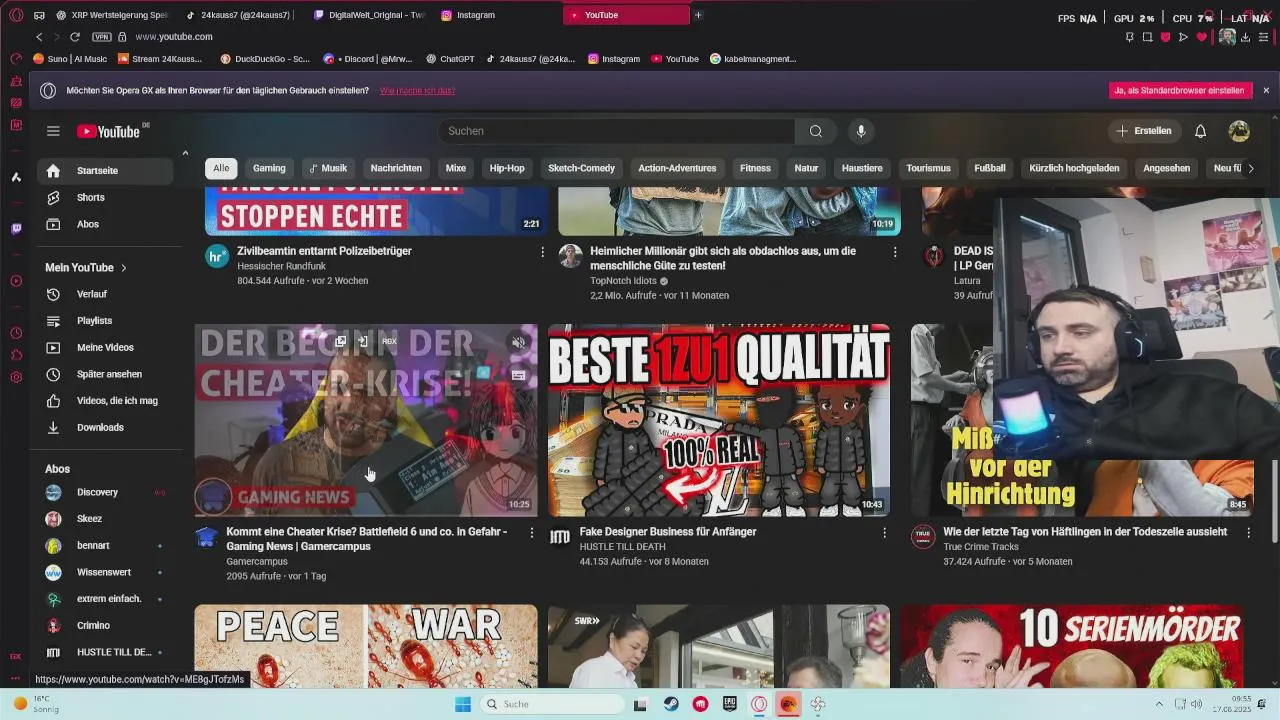1280x720 pixels.
Task: Toggle the VPN badge in the address bar
Action: click(x=101, y=37)
